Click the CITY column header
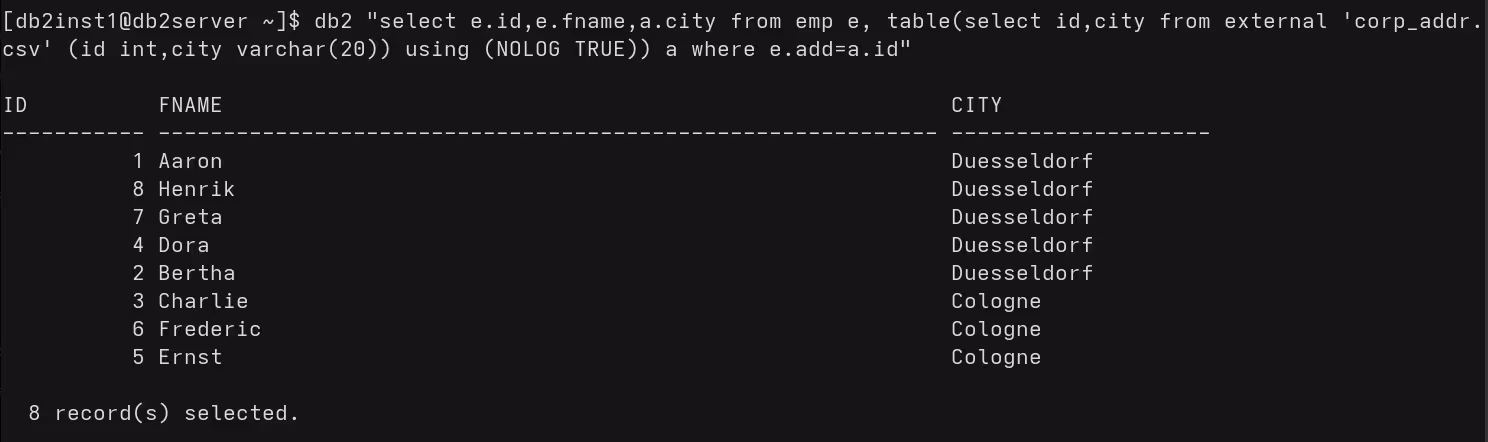1488x442 pixels. coord(976,105)
